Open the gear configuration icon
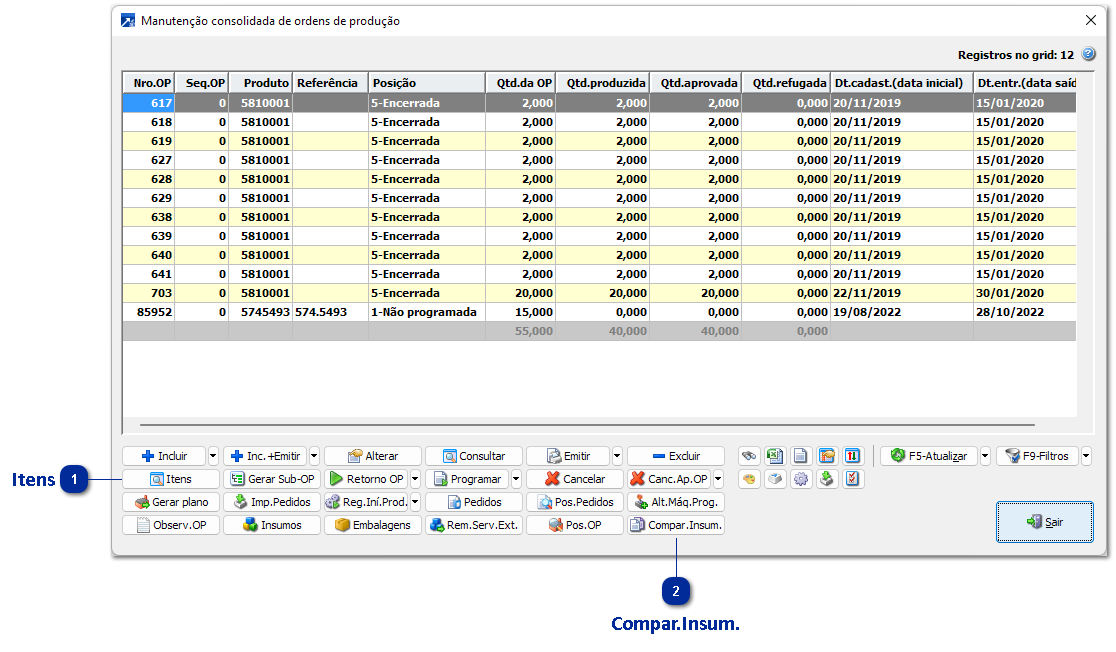 point(801,479)
